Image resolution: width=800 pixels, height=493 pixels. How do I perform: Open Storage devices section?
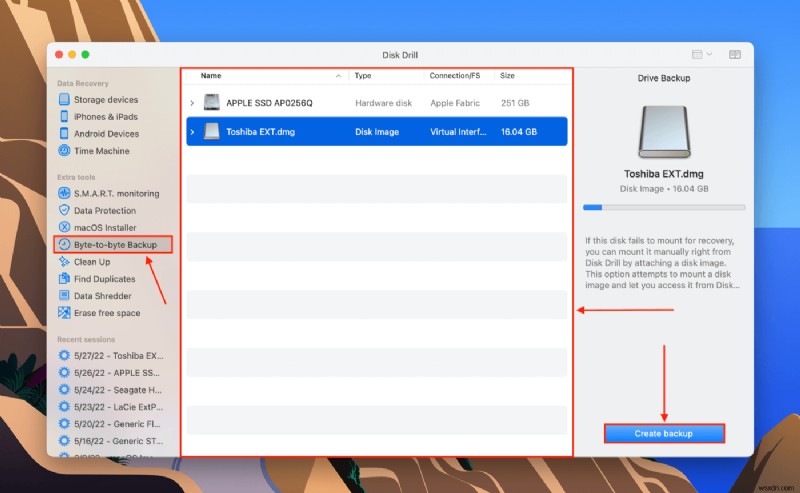[x=106, y=100]
